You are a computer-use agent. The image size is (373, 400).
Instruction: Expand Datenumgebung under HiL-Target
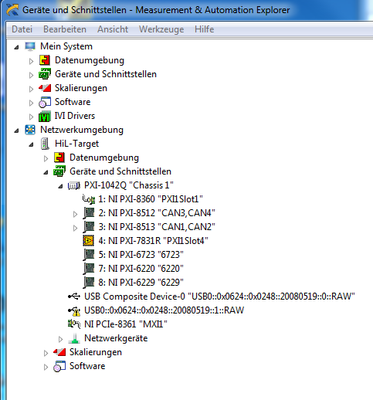click(x=46, y=158)
